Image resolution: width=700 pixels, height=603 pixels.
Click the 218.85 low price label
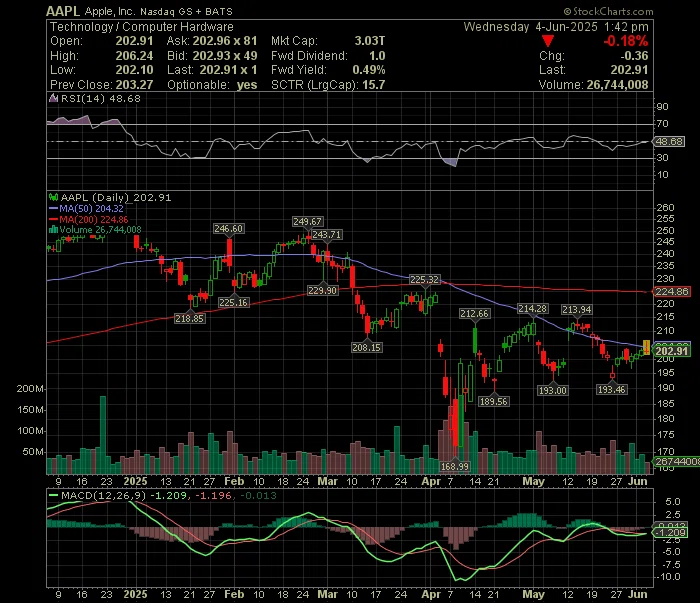pyautogui.click(x=190, y=318)
